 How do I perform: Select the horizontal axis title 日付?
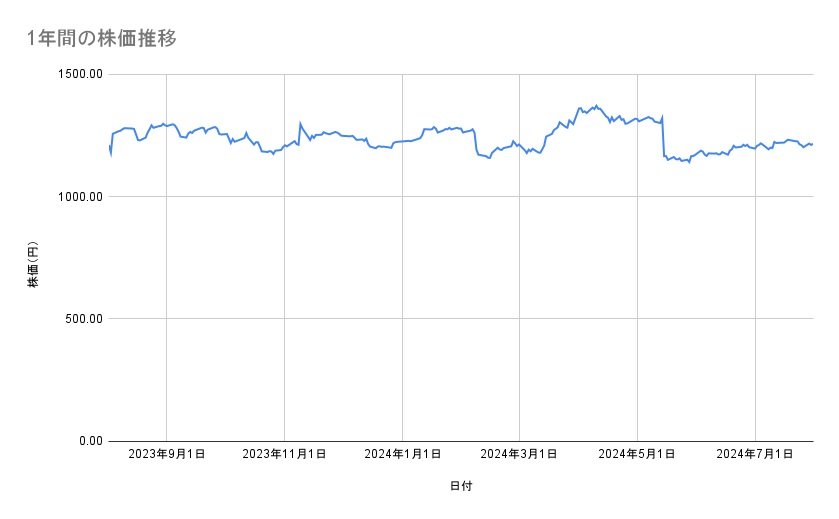tap(461, 486)
